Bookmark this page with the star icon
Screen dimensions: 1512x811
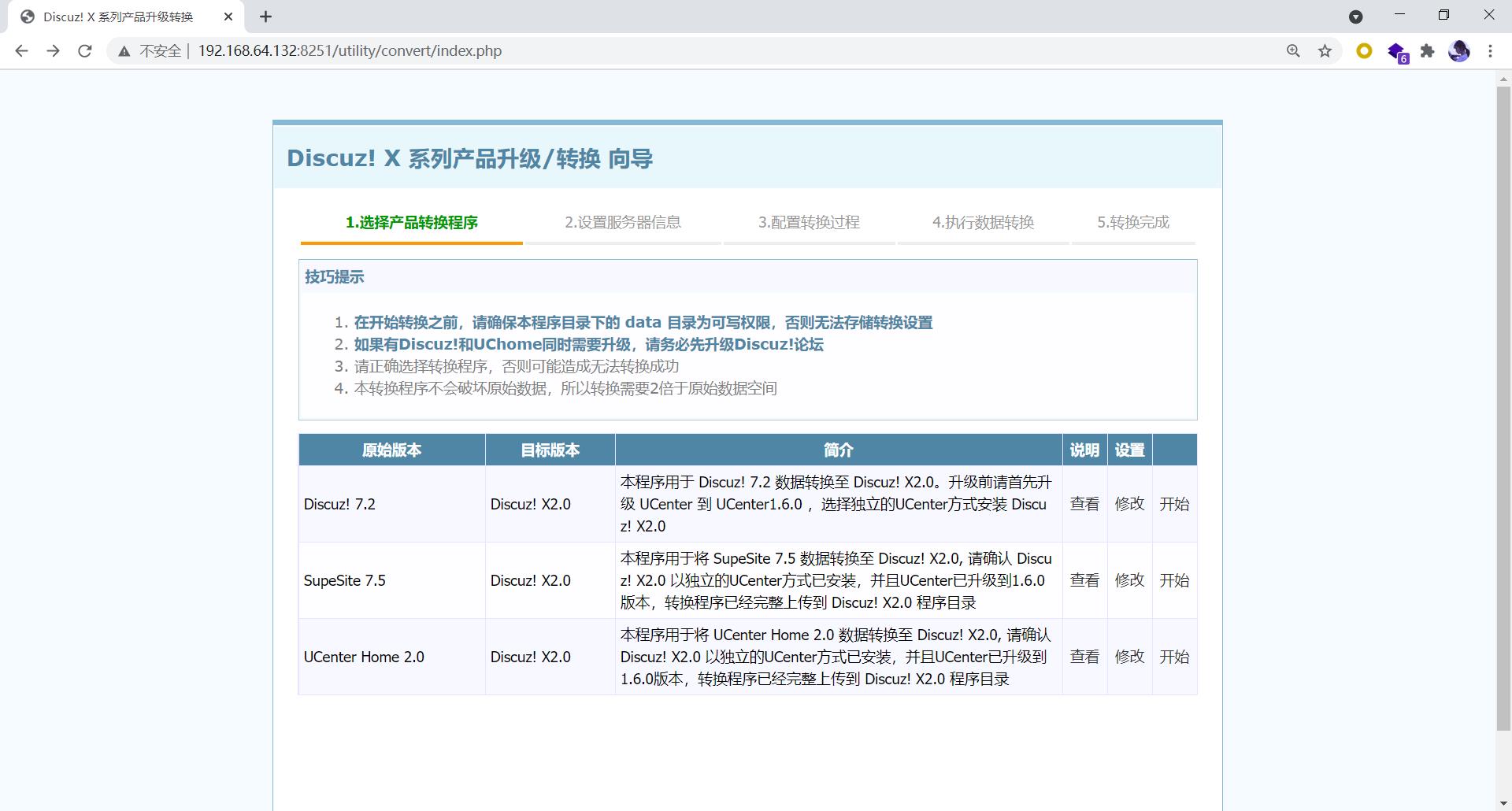[1325, 51]
